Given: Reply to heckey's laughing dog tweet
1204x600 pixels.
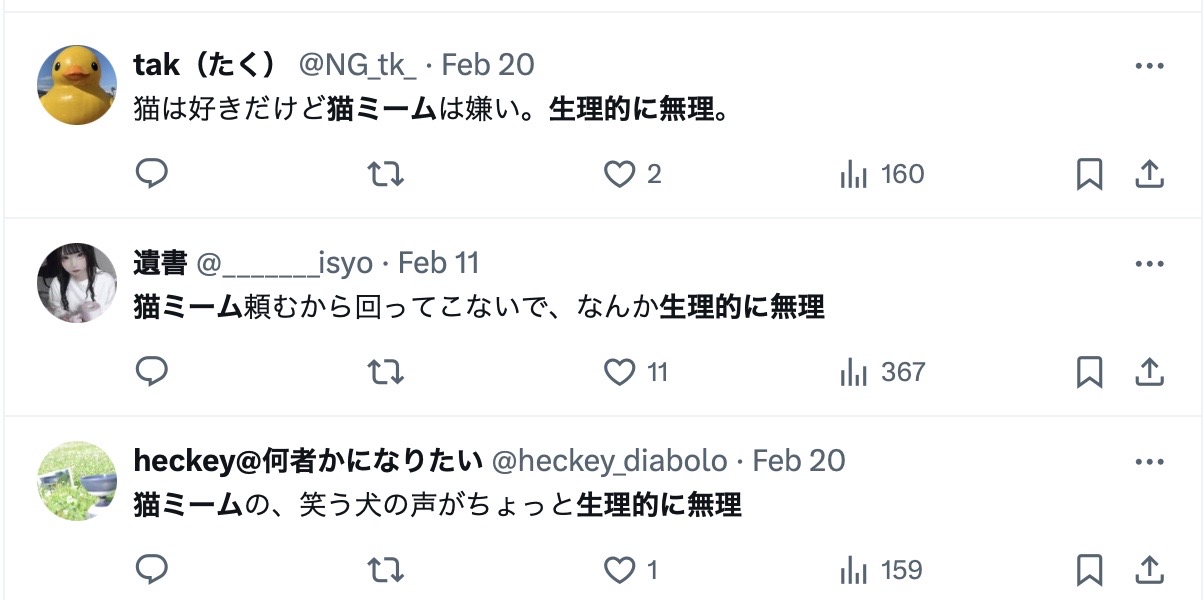Looking at the screenshot, I should pos(151,570).
